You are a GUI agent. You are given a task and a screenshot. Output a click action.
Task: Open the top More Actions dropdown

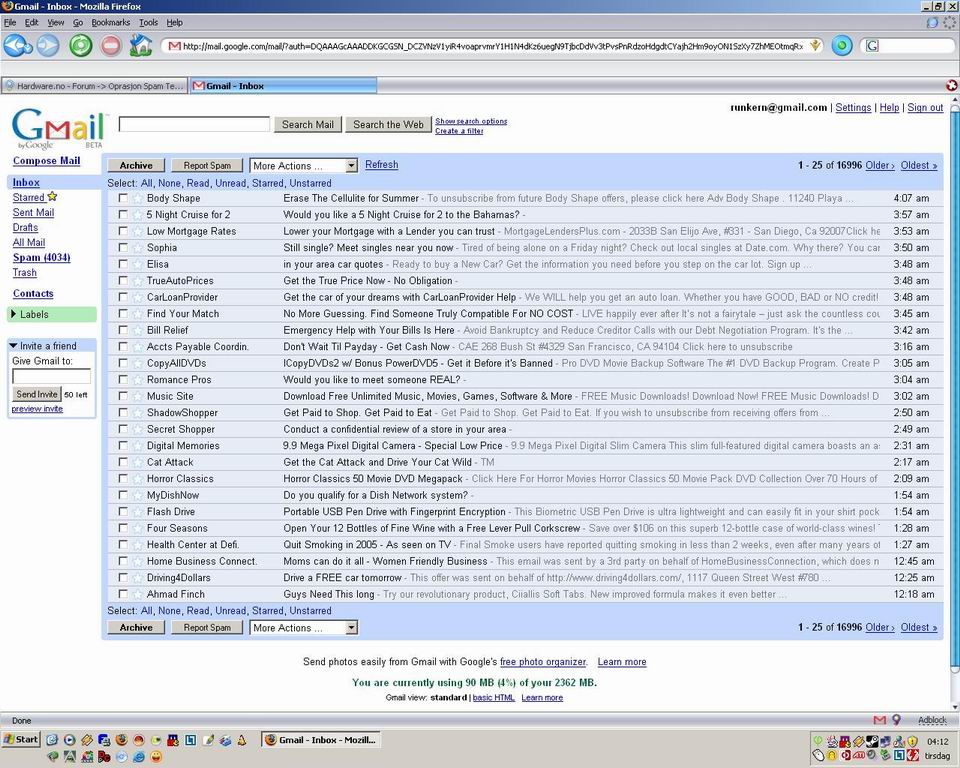coord(304,166)
